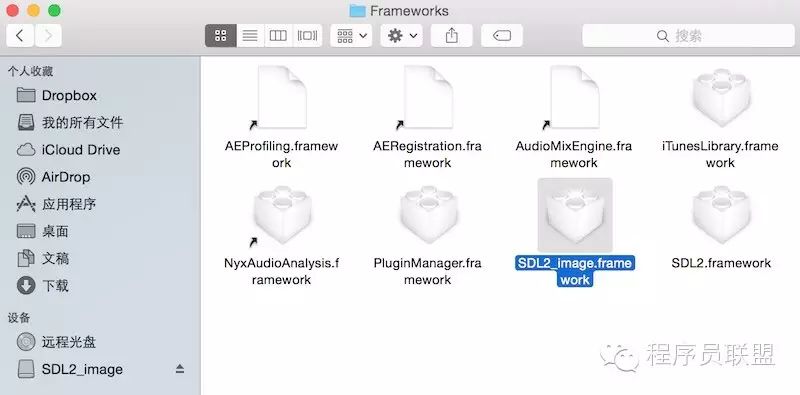Click the Share toolbar button
Screen dimensions: 800x395
(x=452, y=35)
